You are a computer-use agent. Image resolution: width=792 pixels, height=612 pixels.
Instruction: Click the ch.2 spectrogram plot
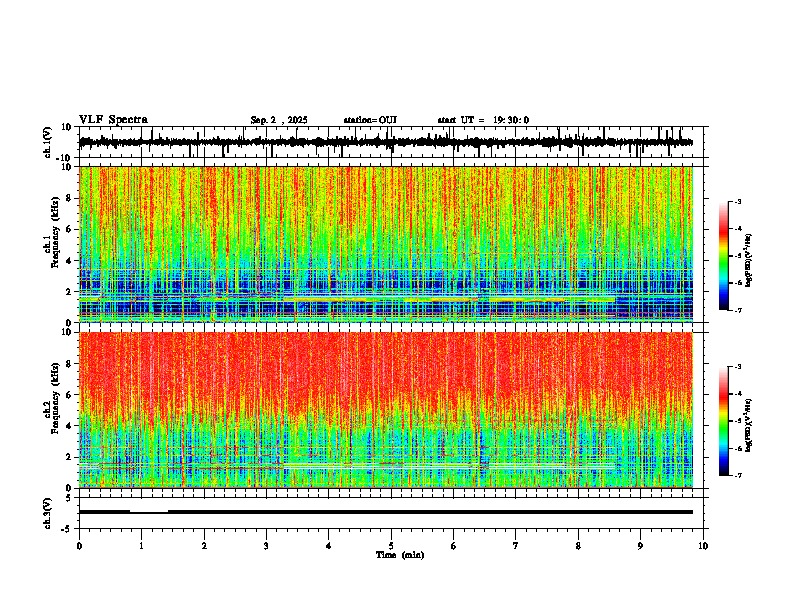click(x=386, y=410)
